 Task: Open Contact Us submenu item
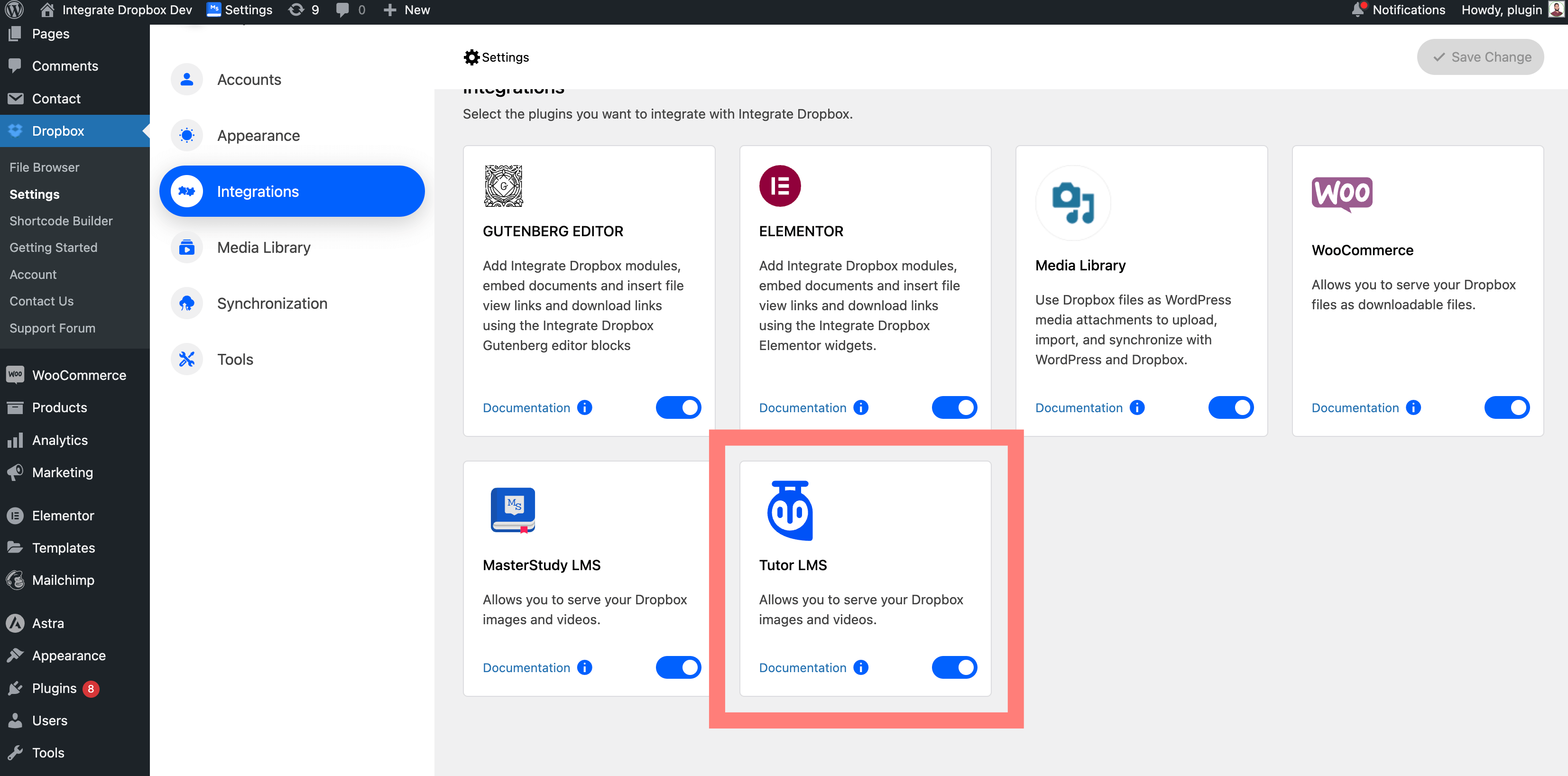[x=41, y=301]
